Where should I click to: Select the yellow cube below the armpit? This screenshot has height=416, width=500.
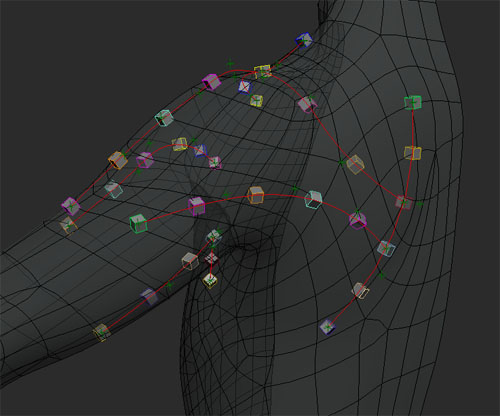[x=210, y=281]
